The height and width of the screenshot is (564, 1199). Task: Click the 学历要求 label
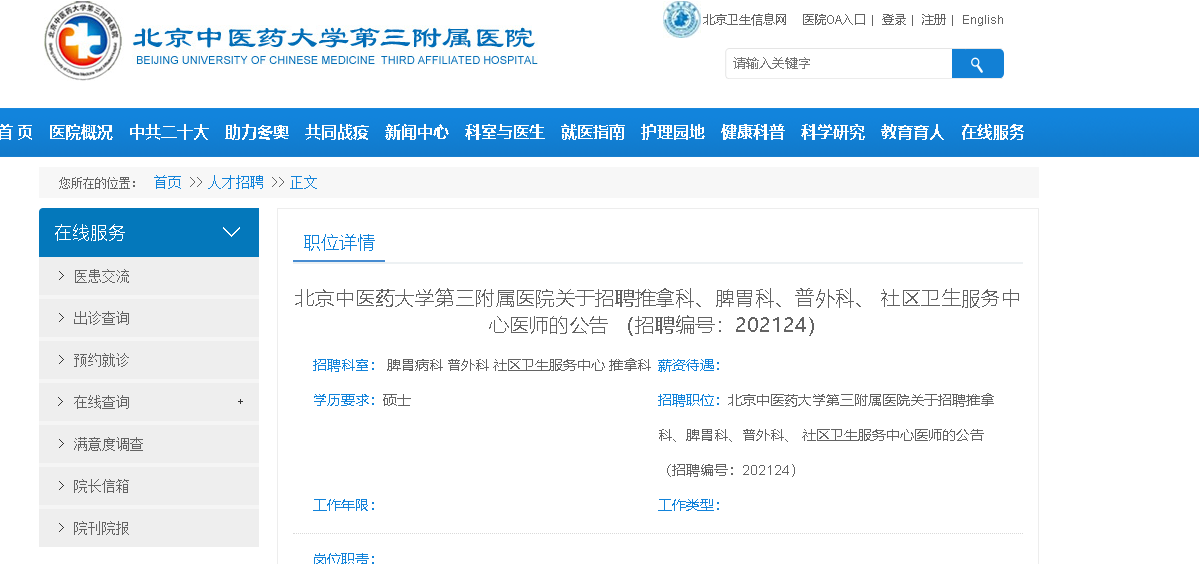[x=344, y=400]
